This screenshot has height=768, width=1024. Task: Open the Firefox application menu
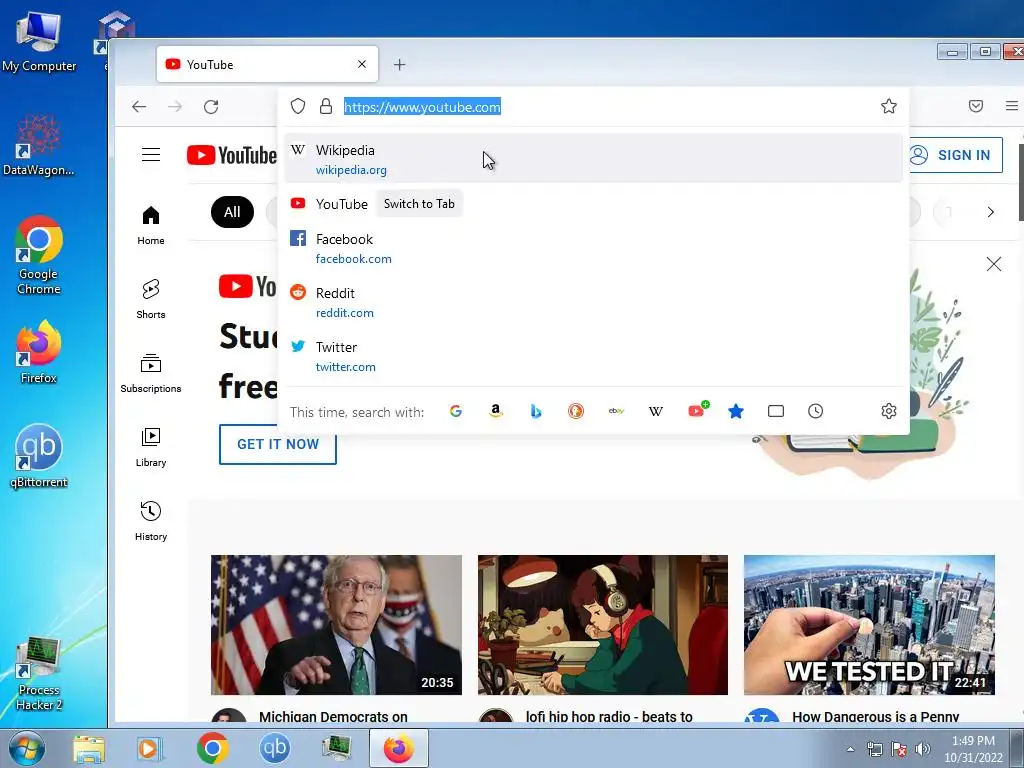point(1012,106)
